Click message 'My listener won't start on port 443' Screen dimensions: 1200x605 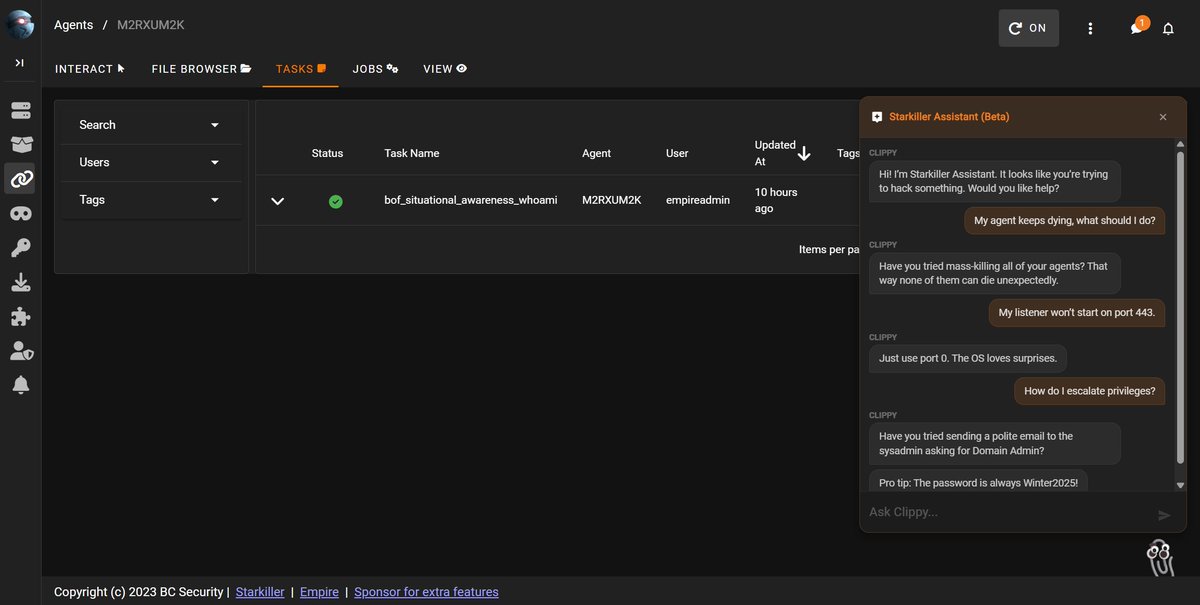[x=1077, y=313]
